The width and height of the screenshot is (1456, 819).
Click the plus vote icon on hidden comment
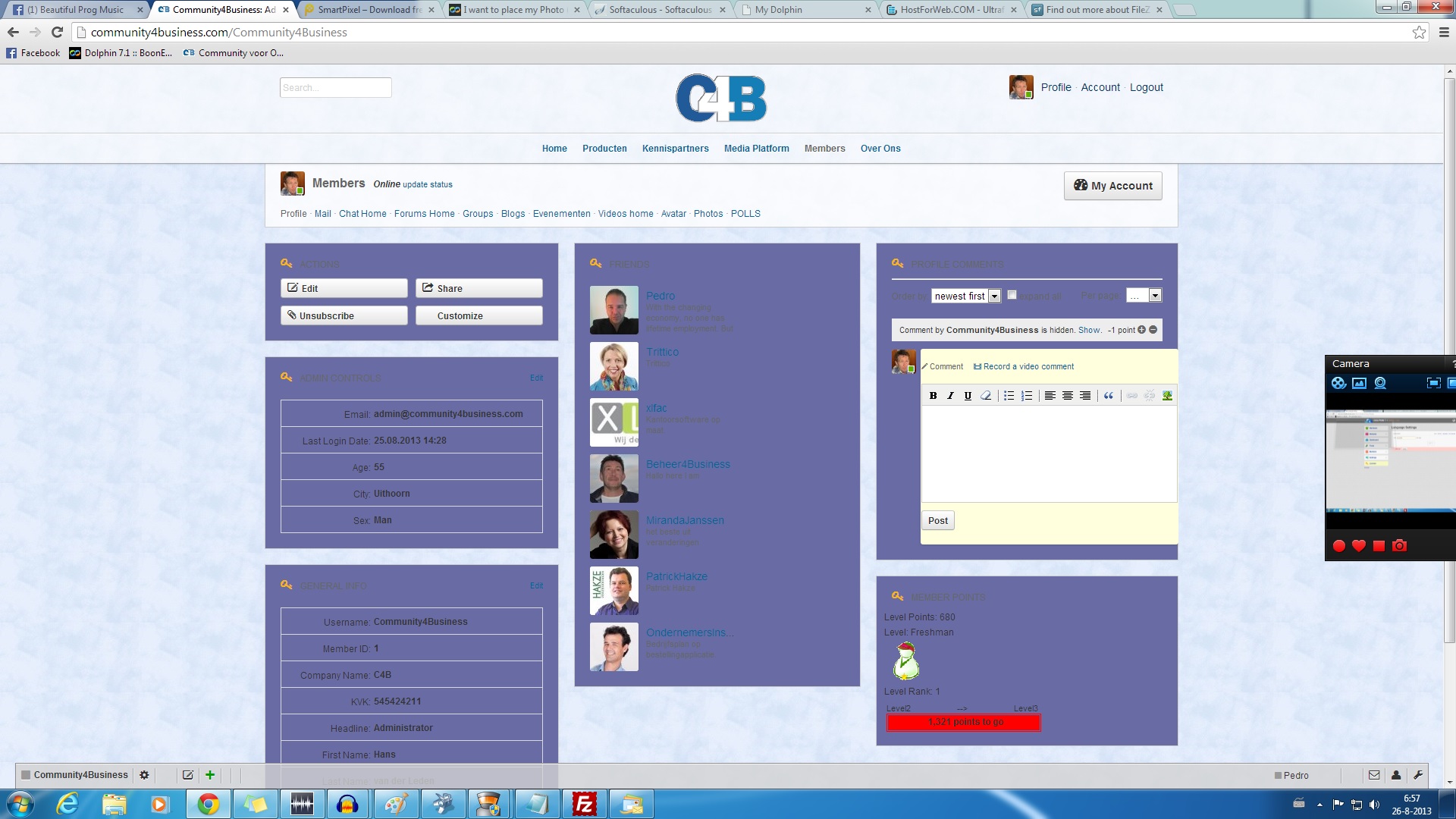(x=1142, y=330)
